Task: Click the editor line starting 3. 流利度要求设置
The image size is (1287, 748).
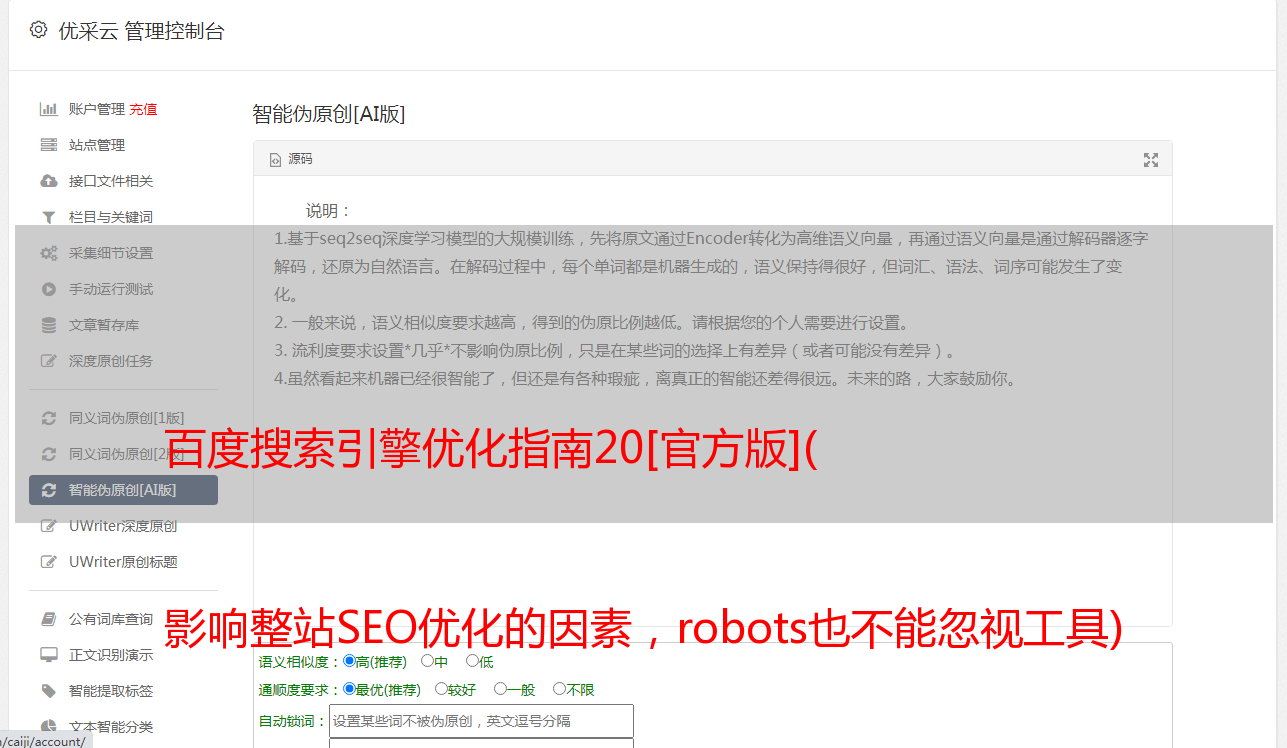Action: [x=617, y=351]
